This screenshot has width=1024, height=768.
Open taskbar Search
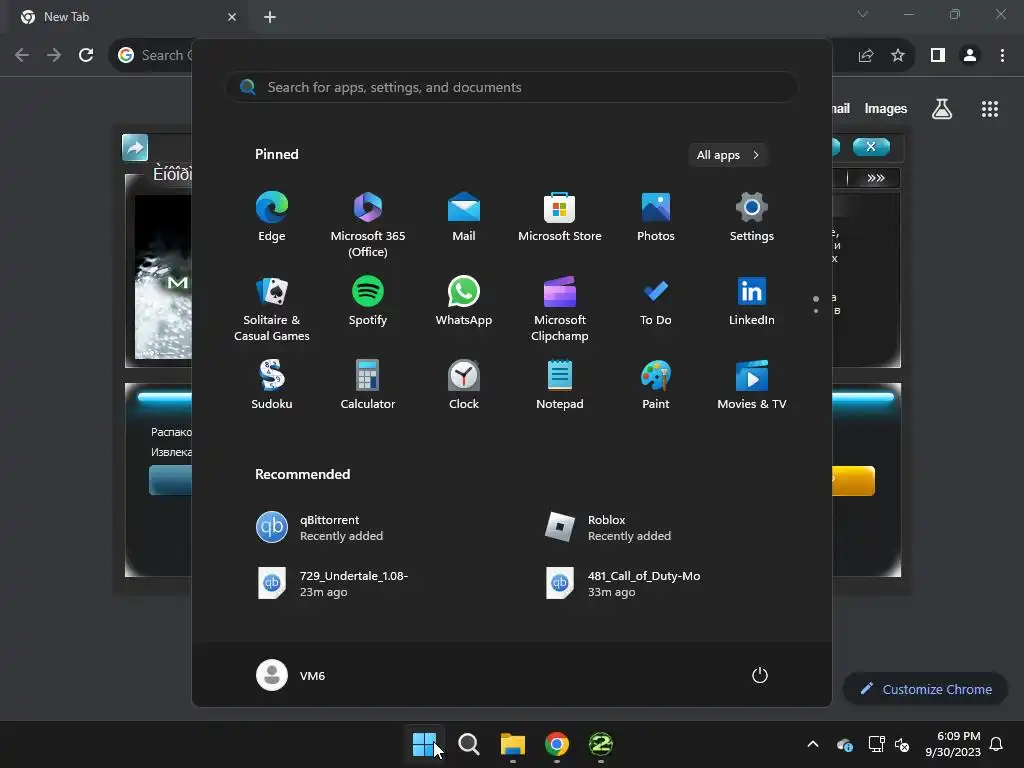468,744
